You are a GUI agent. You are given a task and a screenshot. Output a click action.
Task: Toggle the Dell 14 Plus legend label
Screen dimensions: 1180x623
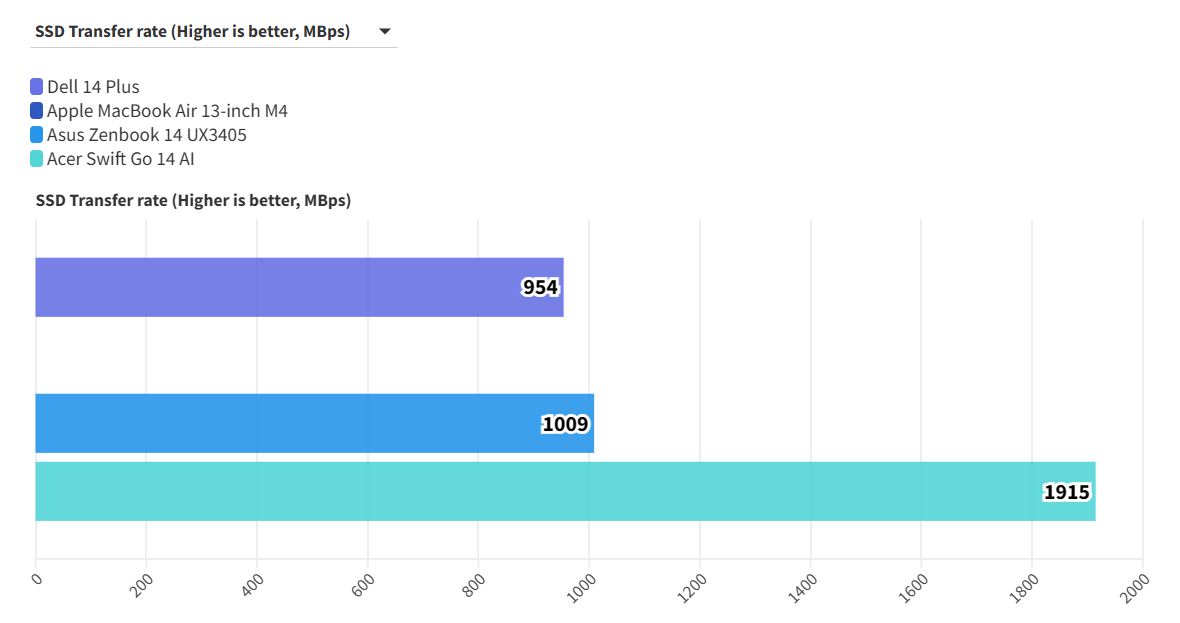93,87
